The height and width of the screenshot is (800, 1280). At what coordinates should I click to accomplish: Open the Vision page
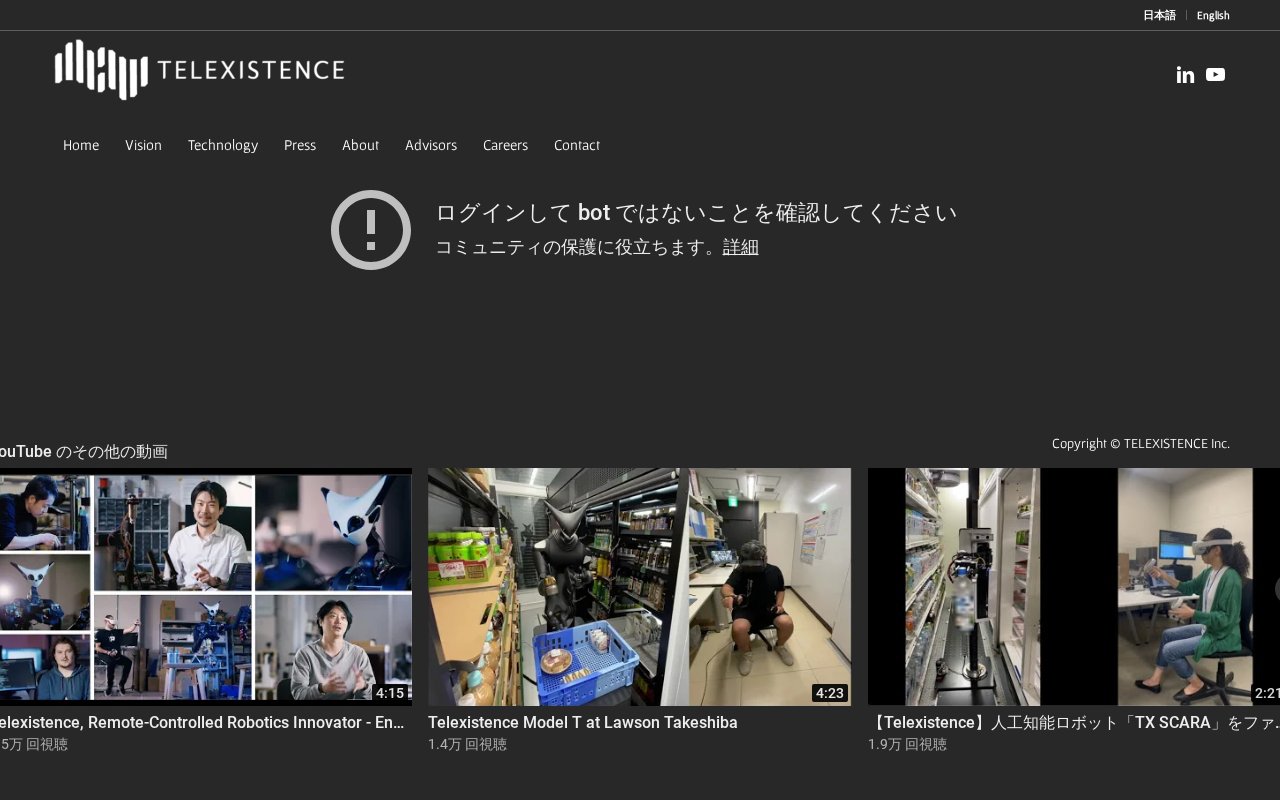pos(143,145)
